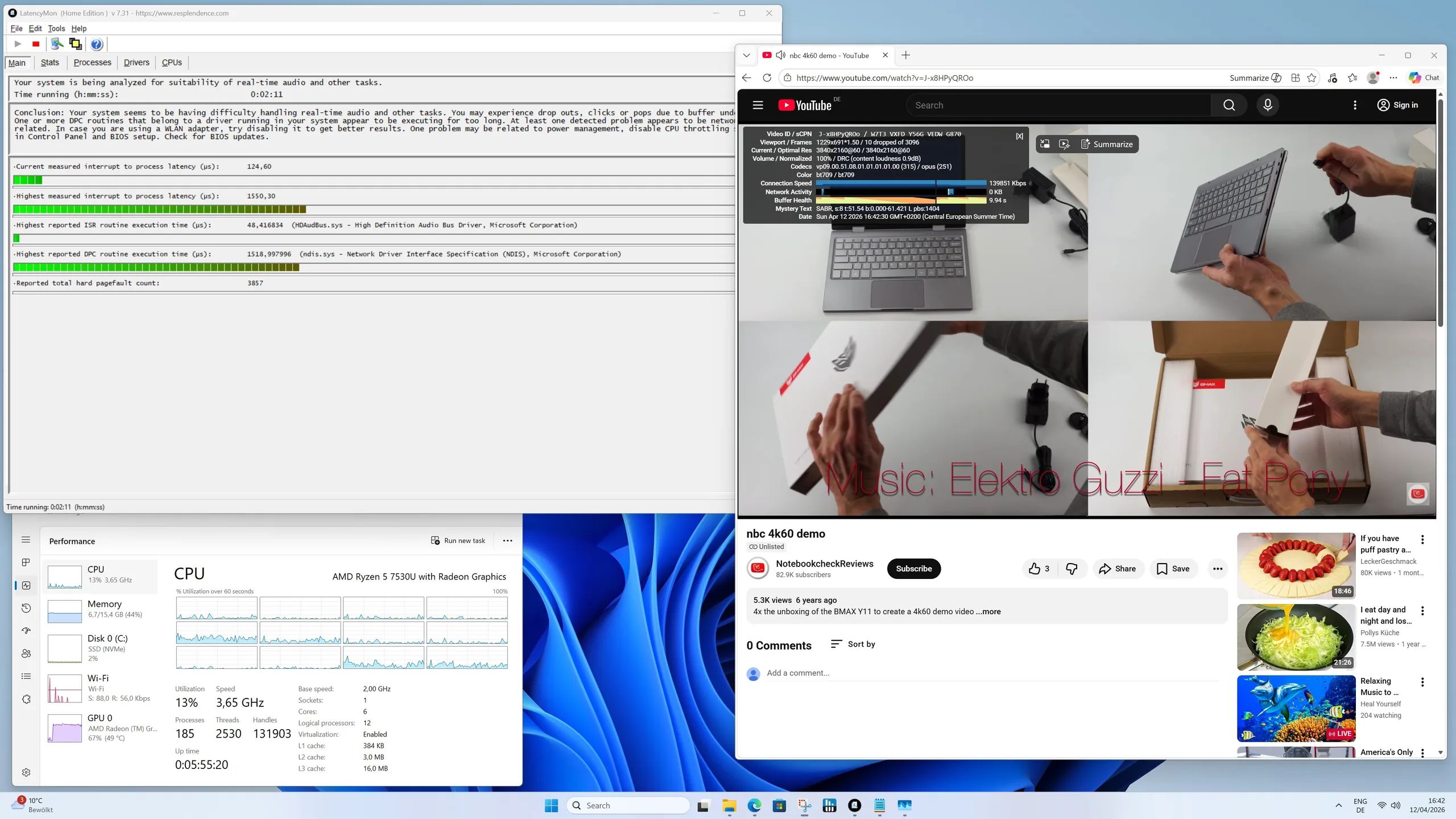This screenshot has height=819, width=1456.
Task: Like the nbc 4k60 demo video
Action: (1035, 569)
